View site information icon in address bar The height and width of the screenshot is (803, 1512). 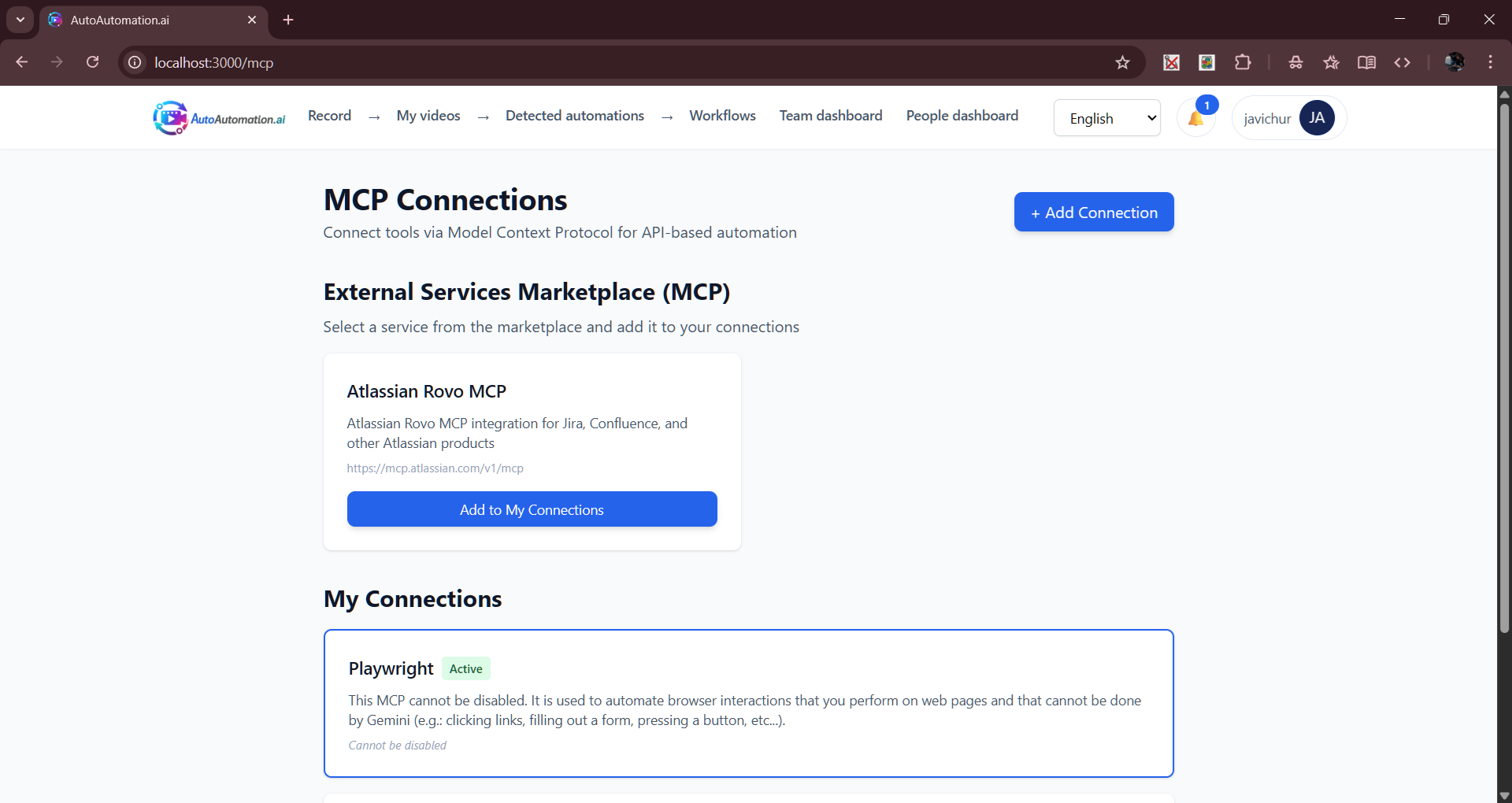click(x=135, y=63)
